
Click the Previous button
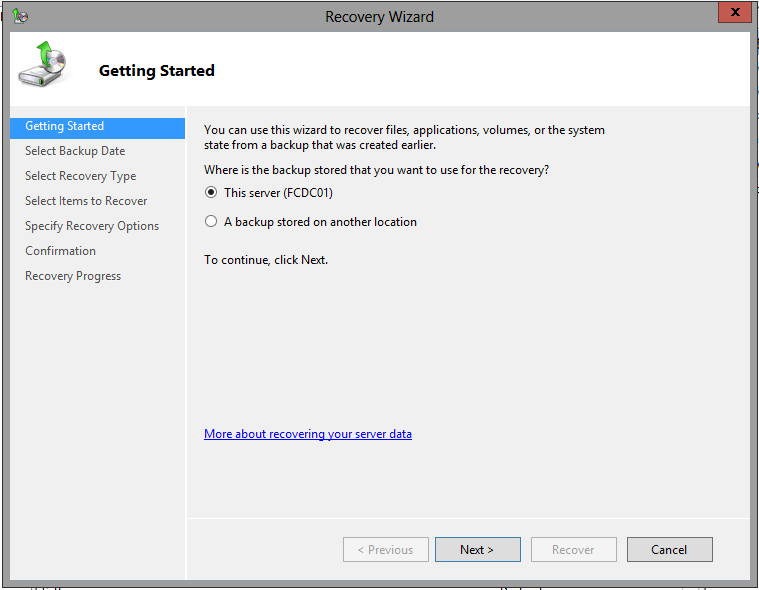pyautogui.click(x=386, y=549)
